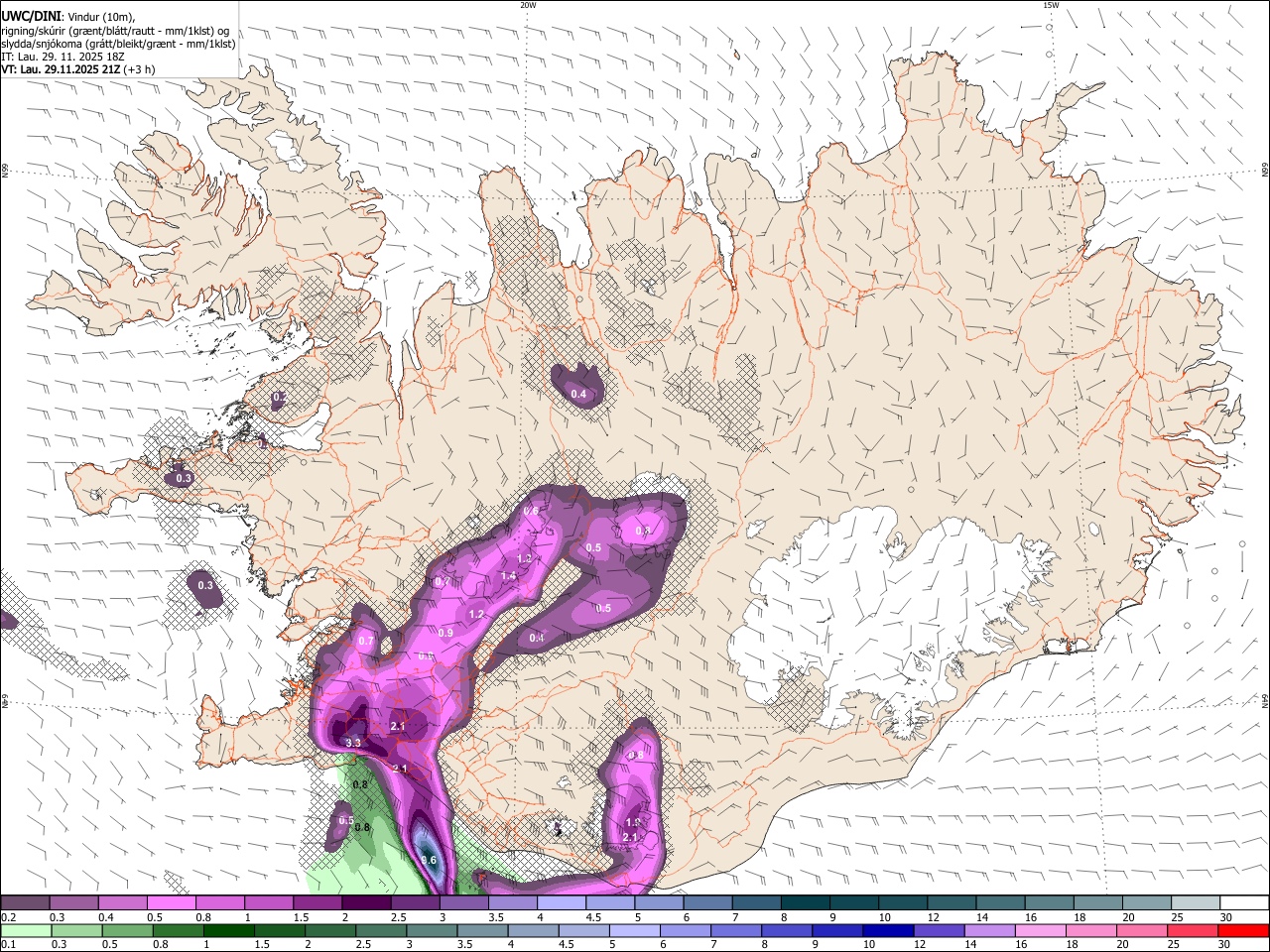Click the 3.3 precipitation value on the map
Image resolution: width=1270 pixels, height=952 pixels.
(x=353, y=743)
